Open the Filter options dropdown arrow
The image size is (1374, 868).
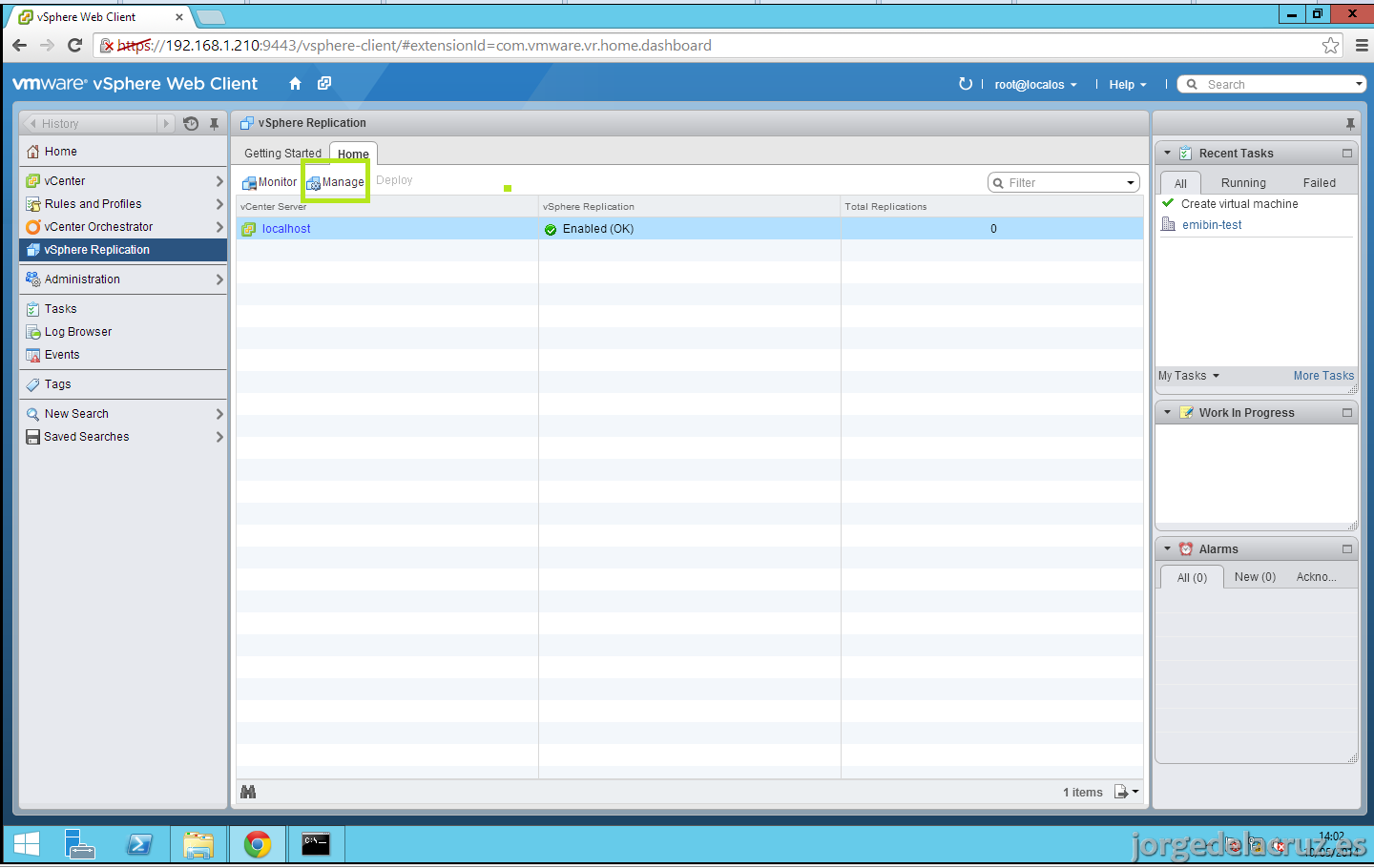1131,182
